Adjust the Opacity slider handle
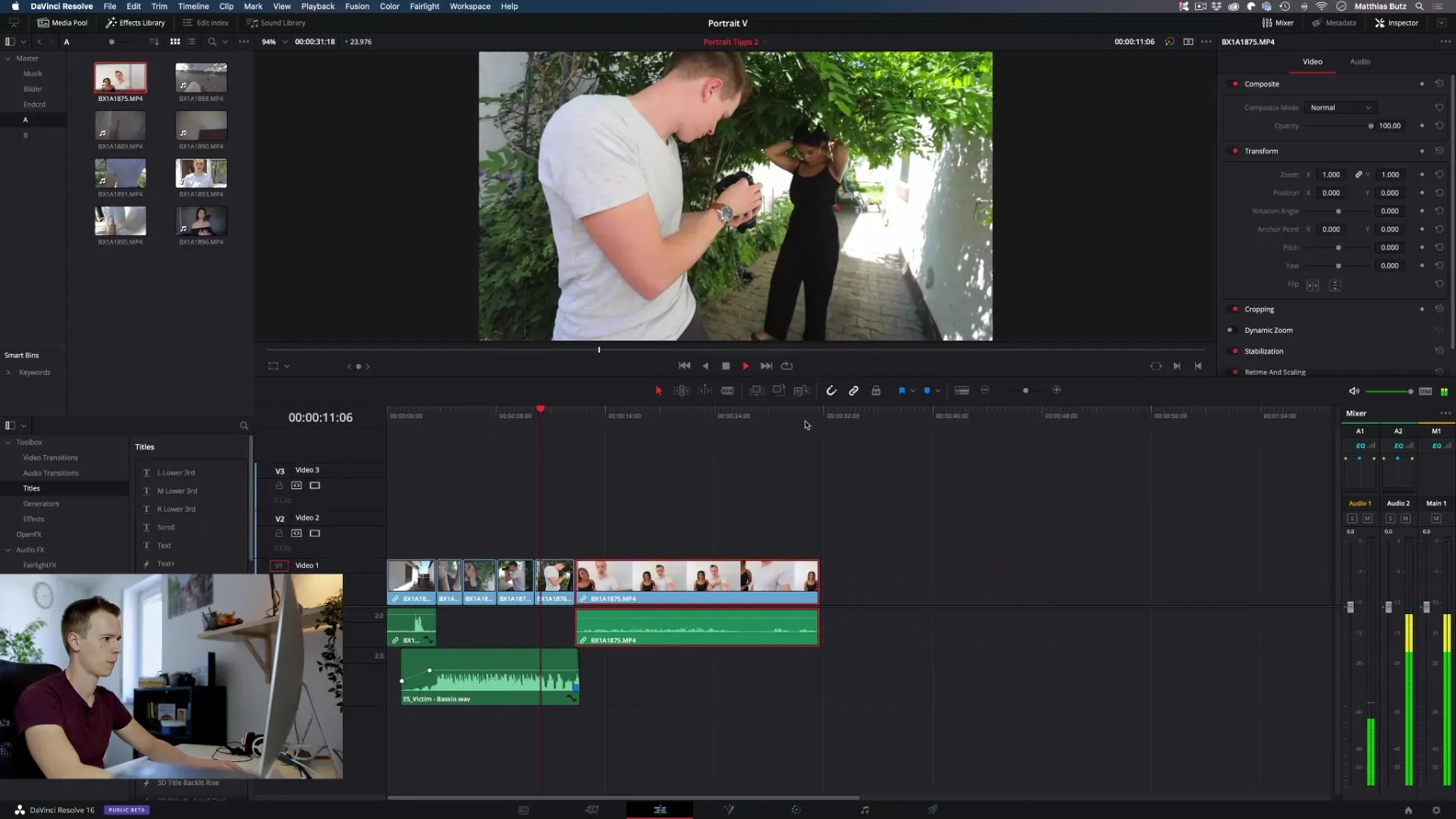1456x819 pixels. [x=1371, y=126]
